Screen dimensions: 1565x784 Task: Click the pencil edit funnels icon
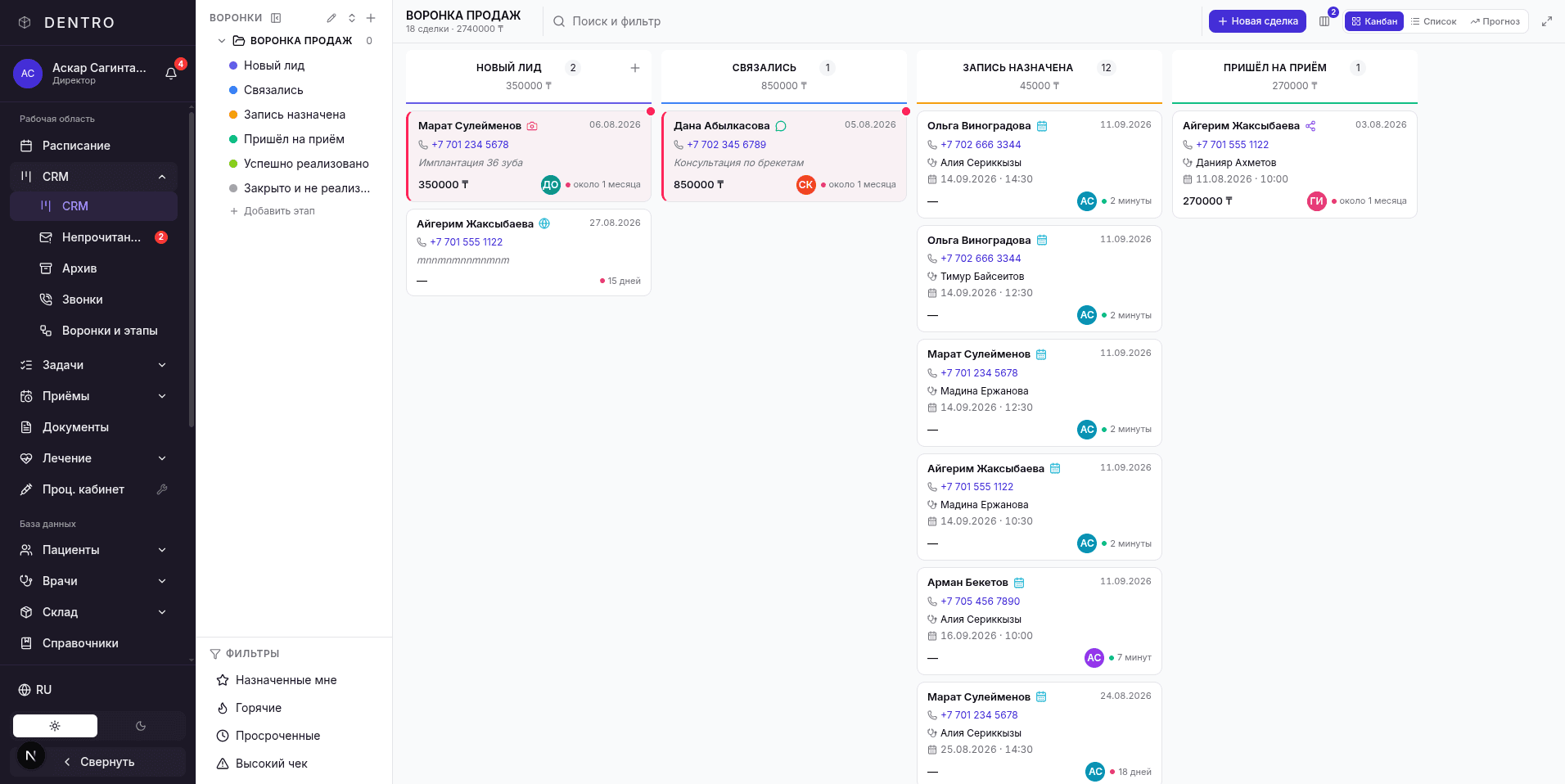tap(331, 18)
